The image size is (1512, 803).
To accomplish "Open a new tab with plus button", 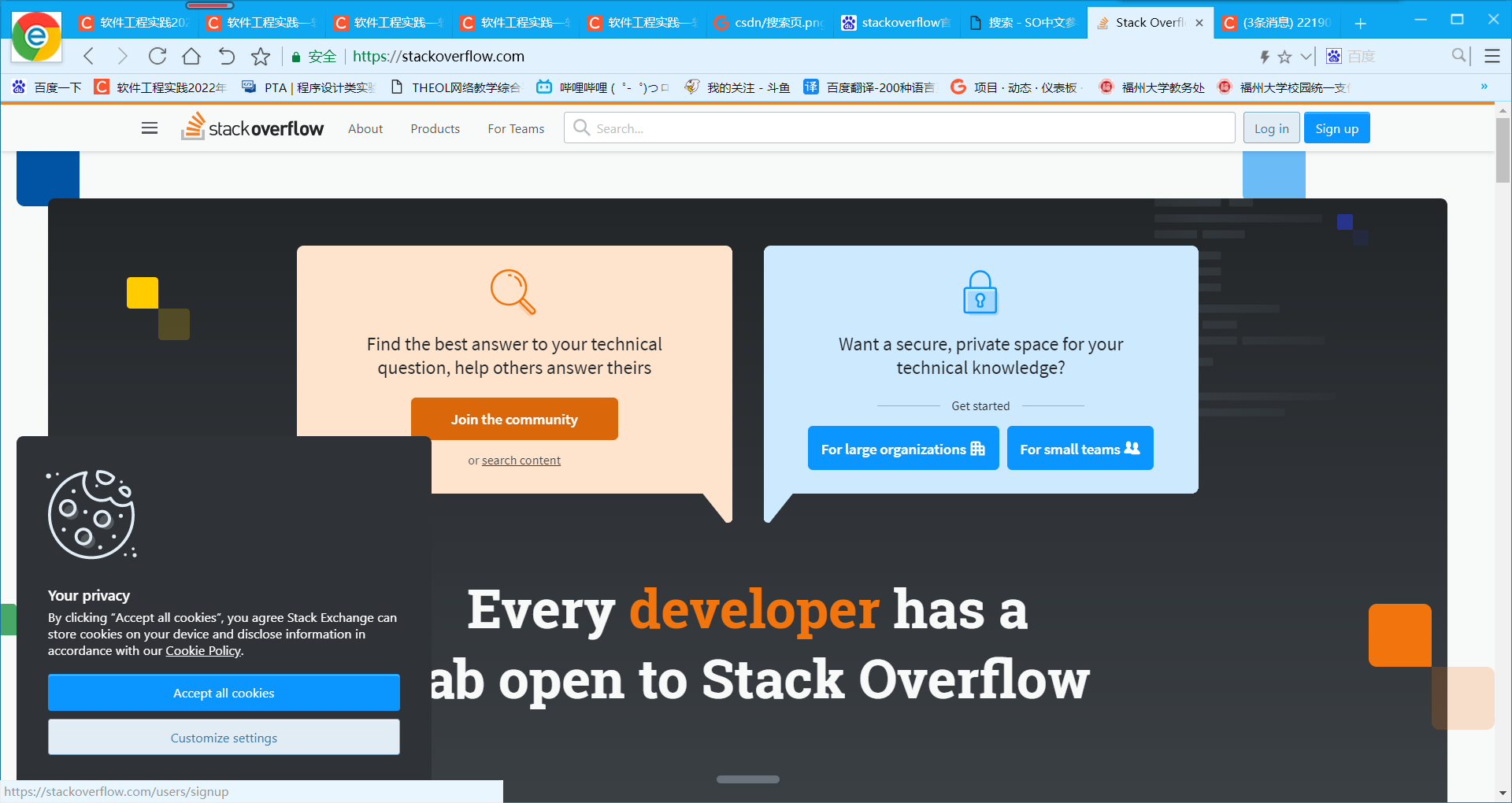I will pyautogui.click(x=1361, y=23).
